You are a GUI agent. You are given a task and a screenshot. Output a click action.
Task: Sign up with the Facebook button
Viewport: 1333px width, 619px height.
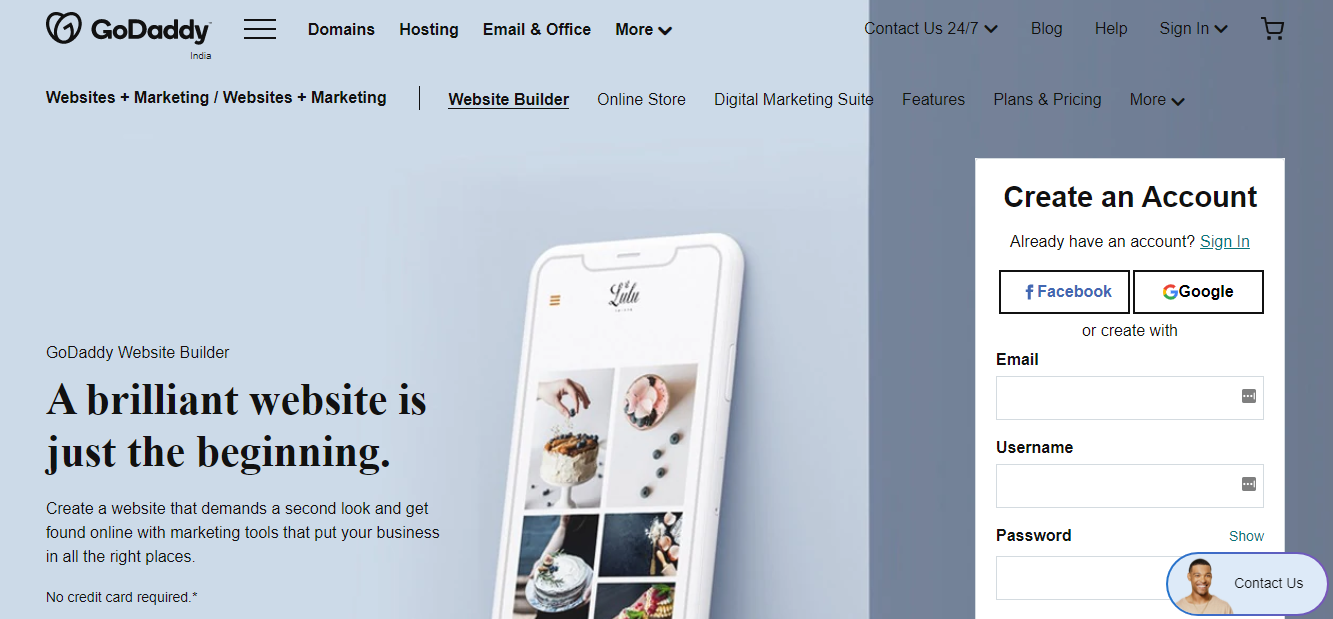[1064, 292]
